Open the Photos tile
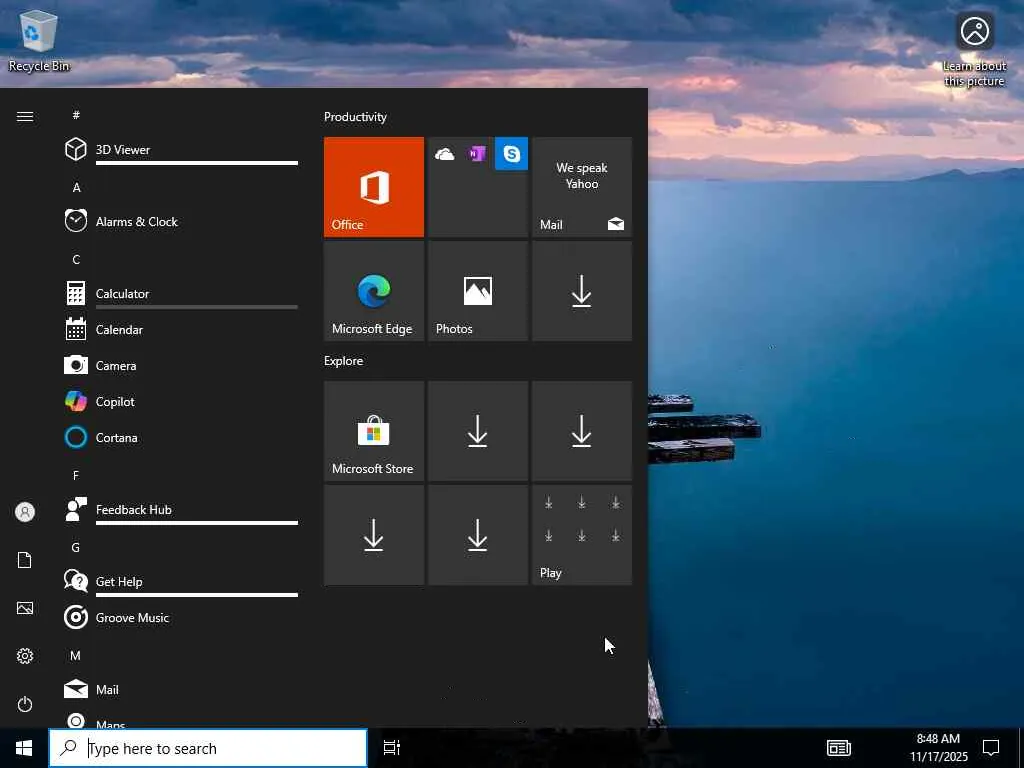Image resolution: width=1024 pixels, height=768 pixels. click(478, 291)
